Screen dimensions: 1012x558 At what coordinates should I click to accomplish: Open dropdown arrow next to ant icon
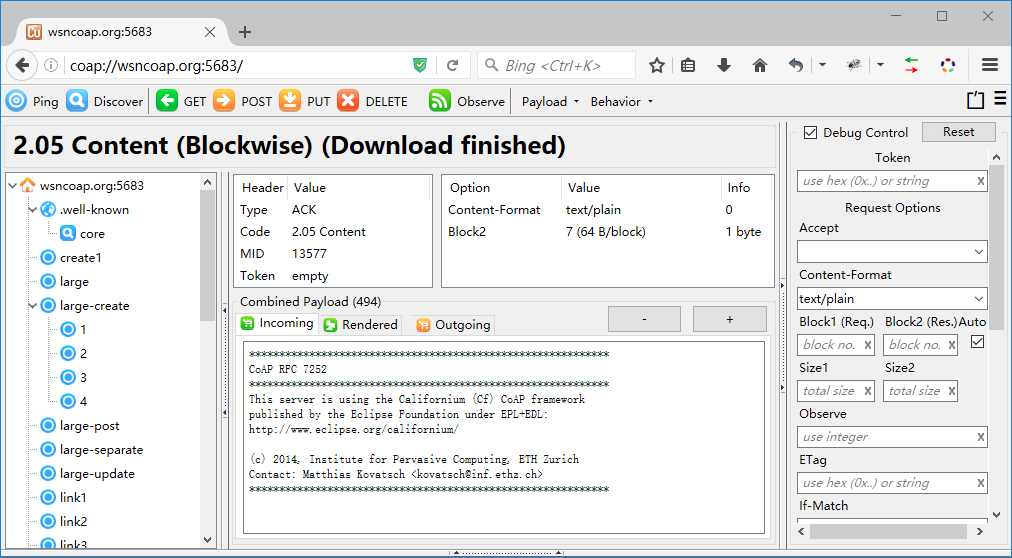click(x=880, y=65)
